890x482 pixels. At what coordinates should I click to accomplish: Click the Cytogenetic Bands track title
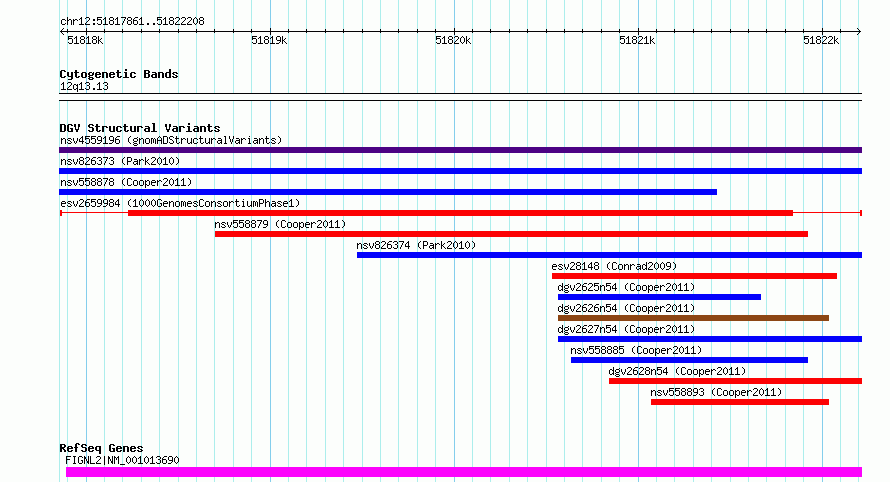(119, 74)
